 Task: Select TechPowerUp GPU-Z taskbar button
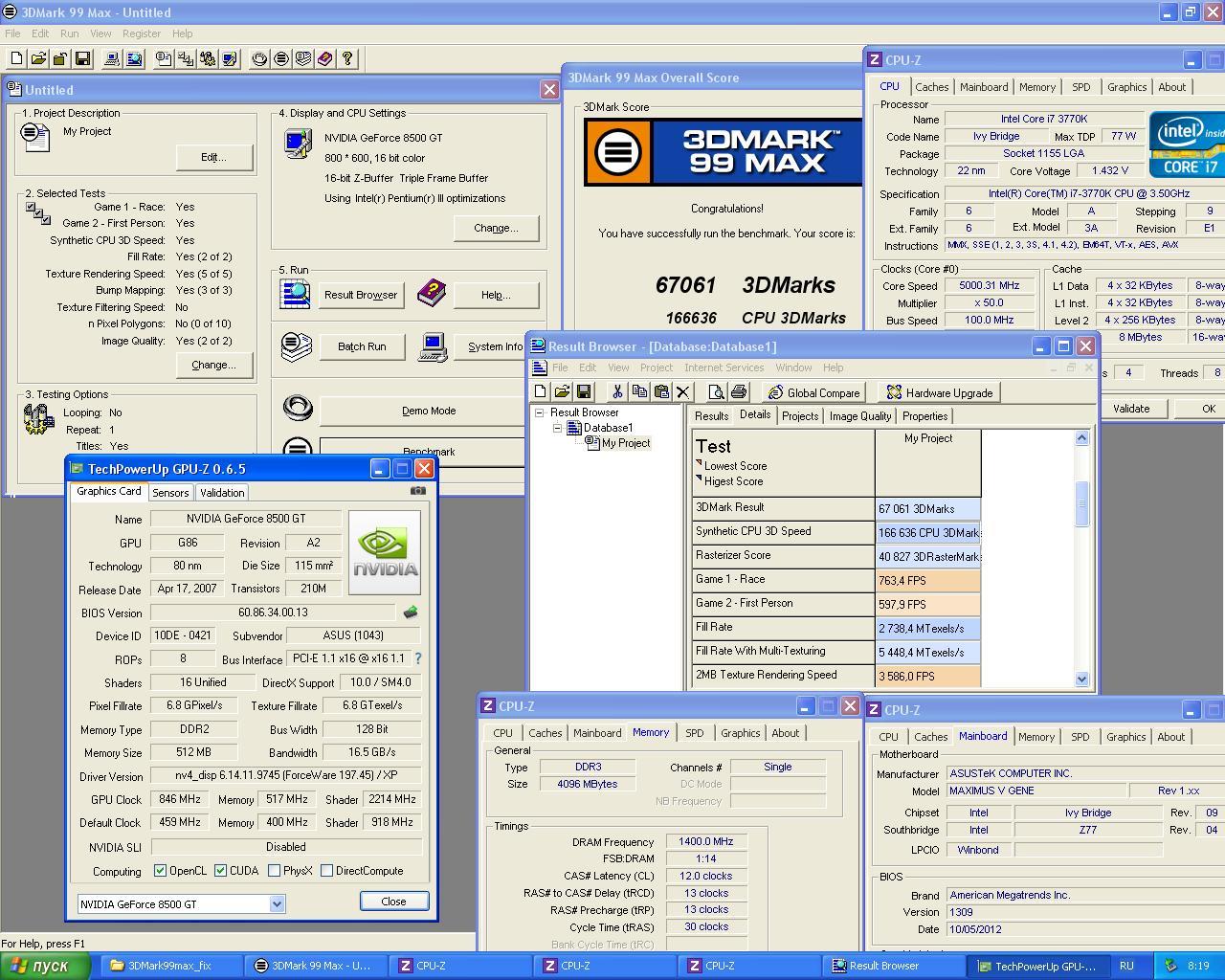pos(1036,966)
